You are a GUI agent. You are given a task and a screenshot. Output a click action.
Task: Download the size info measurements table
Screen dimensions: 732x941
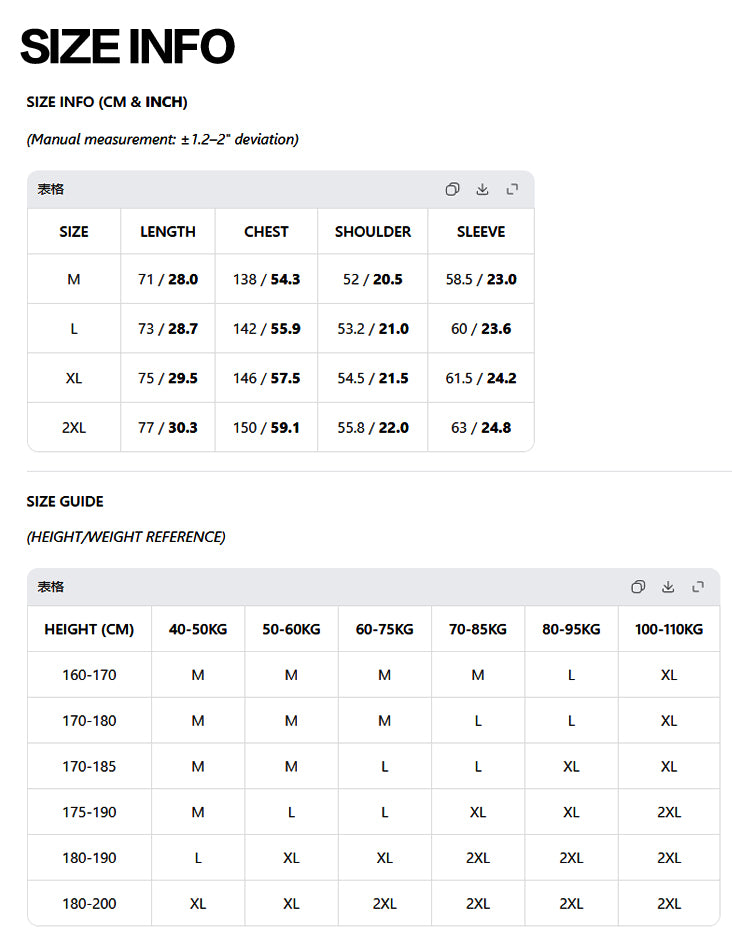coord(482,189)
